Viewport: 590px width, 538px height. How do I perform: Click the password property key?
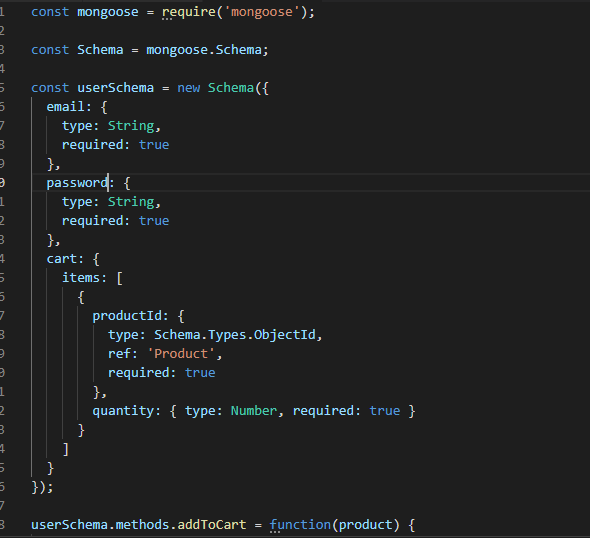[77, 183]
